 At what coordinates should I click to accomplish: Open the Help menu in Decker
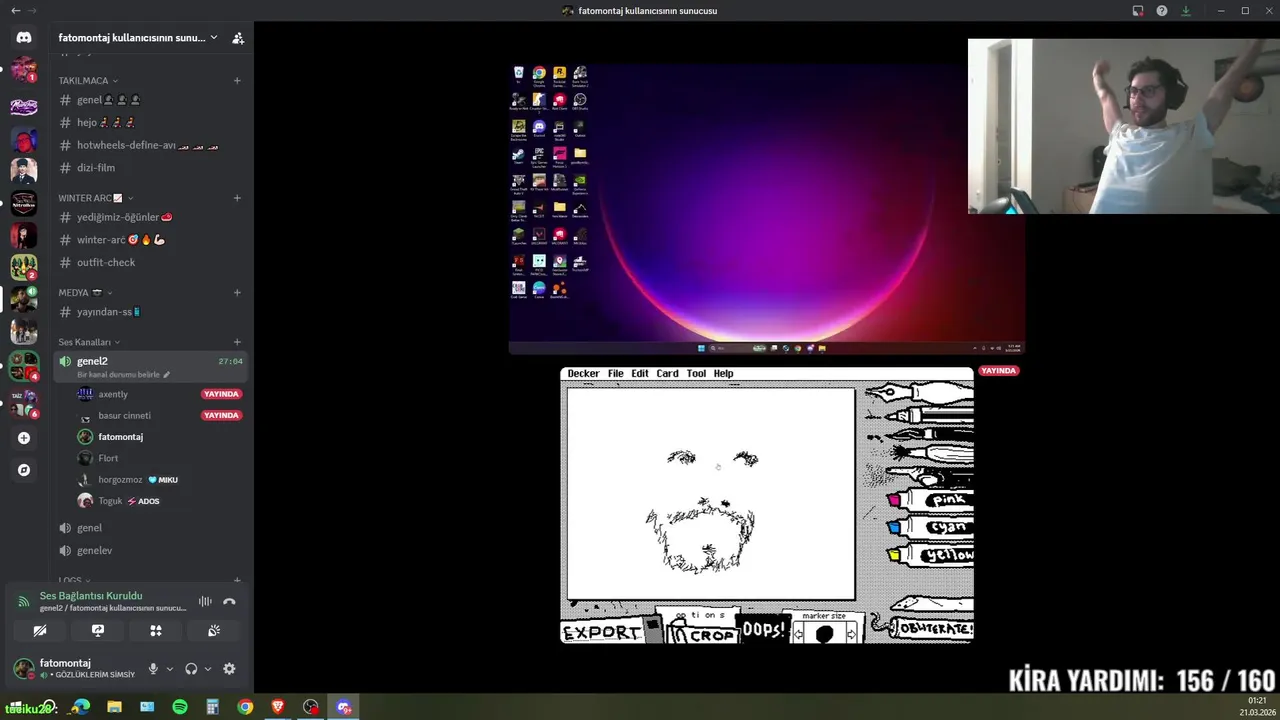pos(723,374)
